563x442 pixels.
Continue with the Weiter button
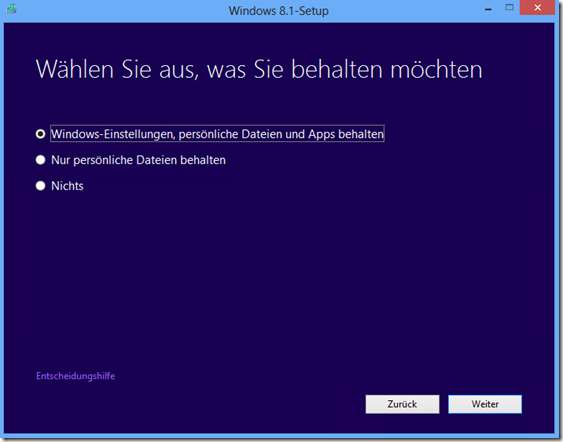point(485,404)
